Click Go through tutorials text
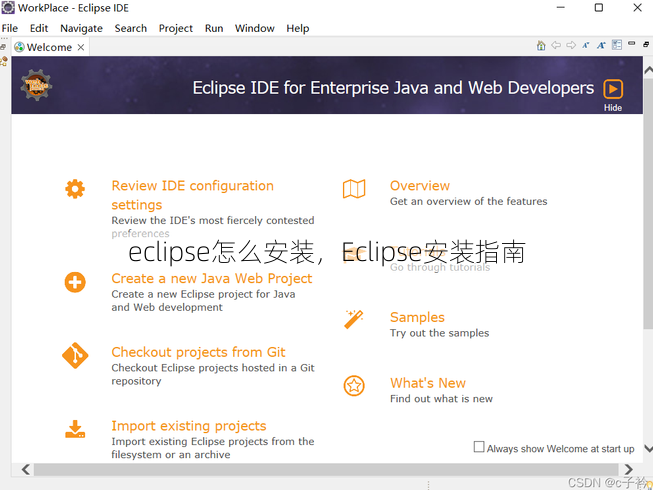Image resolution: width=653 pixels, height=490 pixels. click(x=440, y=267)
